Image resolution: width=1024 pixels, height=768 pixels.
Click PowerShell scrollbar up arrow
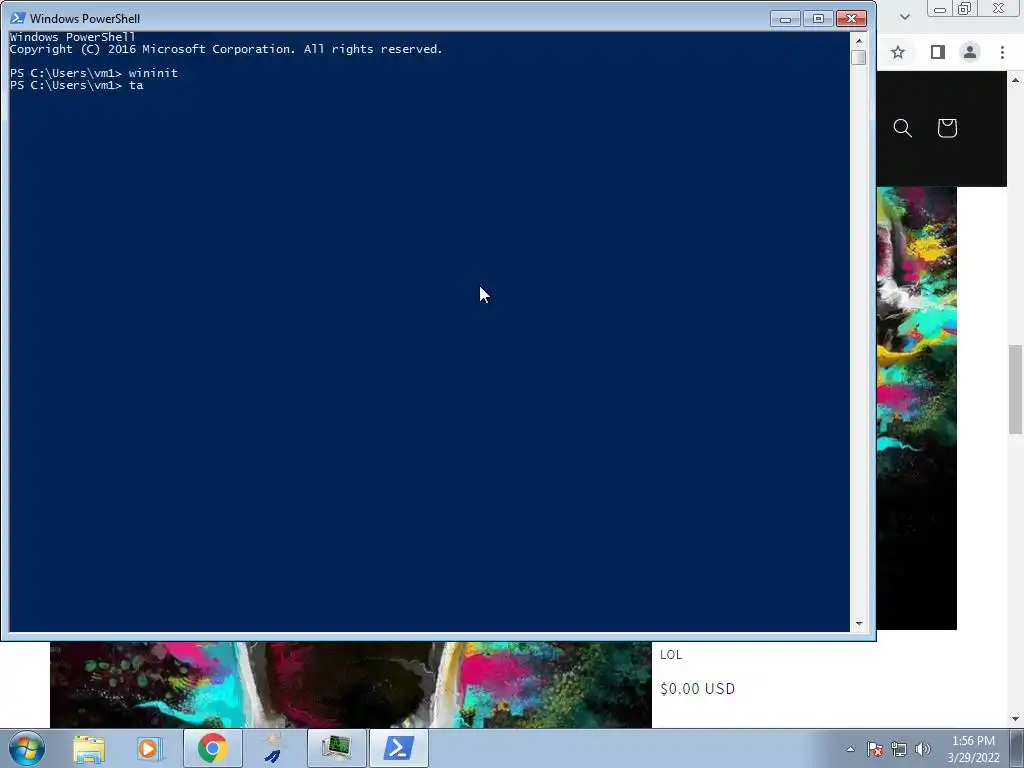[x=859, y=40]
